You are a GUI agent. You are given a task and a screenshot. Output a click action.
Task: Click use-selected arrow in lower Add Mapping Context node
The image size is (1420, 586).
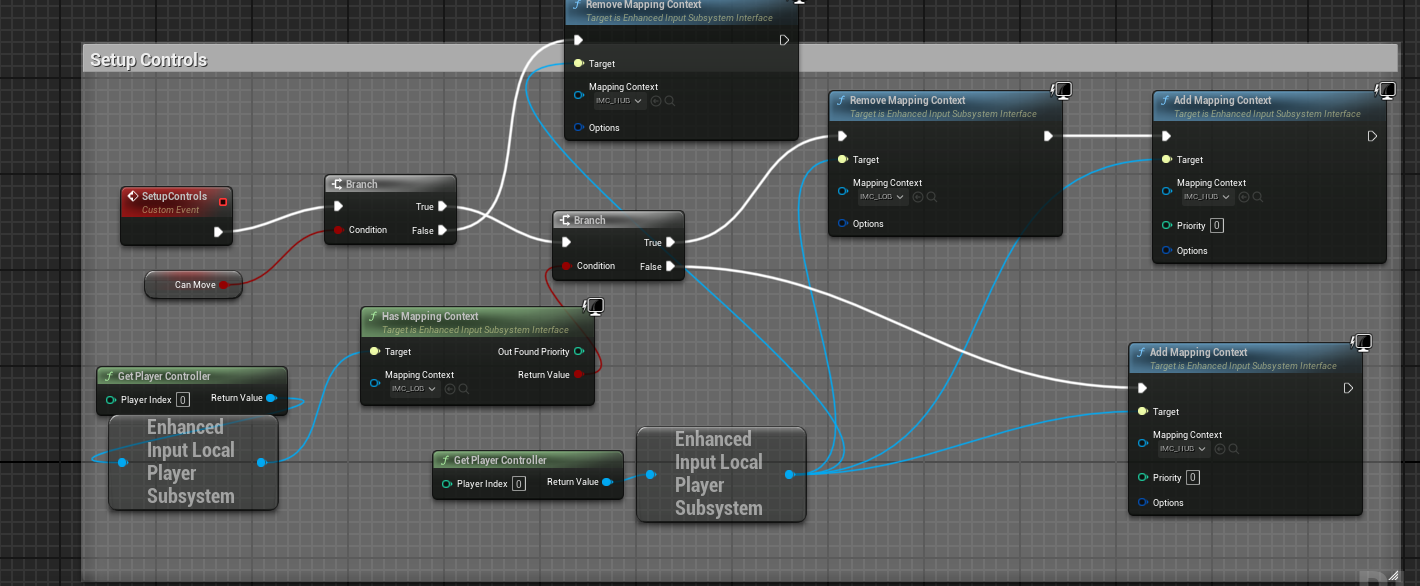(x=1218, y=449)
